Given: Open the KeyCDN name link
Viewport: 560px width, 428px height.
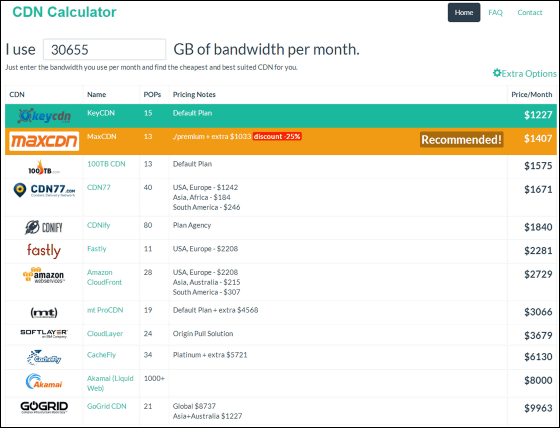Looking at the screenshot, I should 101,113.
